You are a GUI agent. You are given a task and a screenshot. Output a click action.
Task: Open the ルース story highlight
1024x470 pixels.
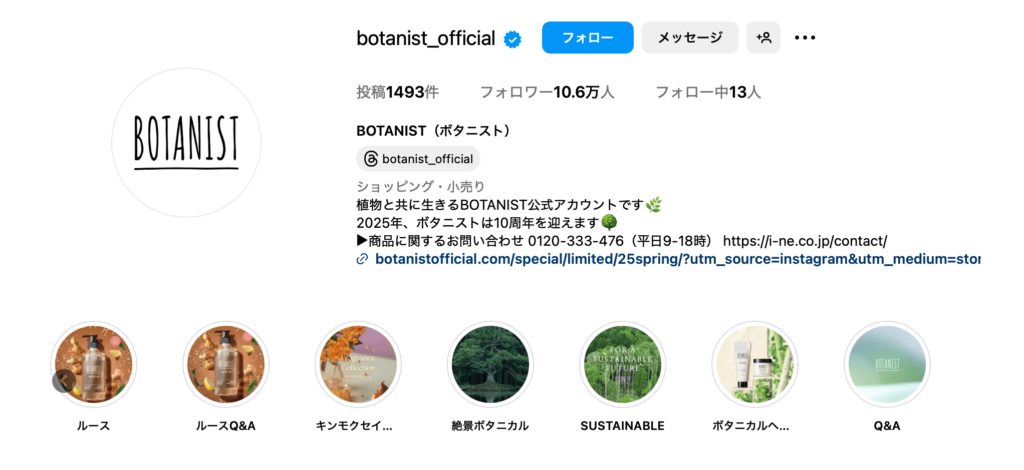tap(93, 364)
